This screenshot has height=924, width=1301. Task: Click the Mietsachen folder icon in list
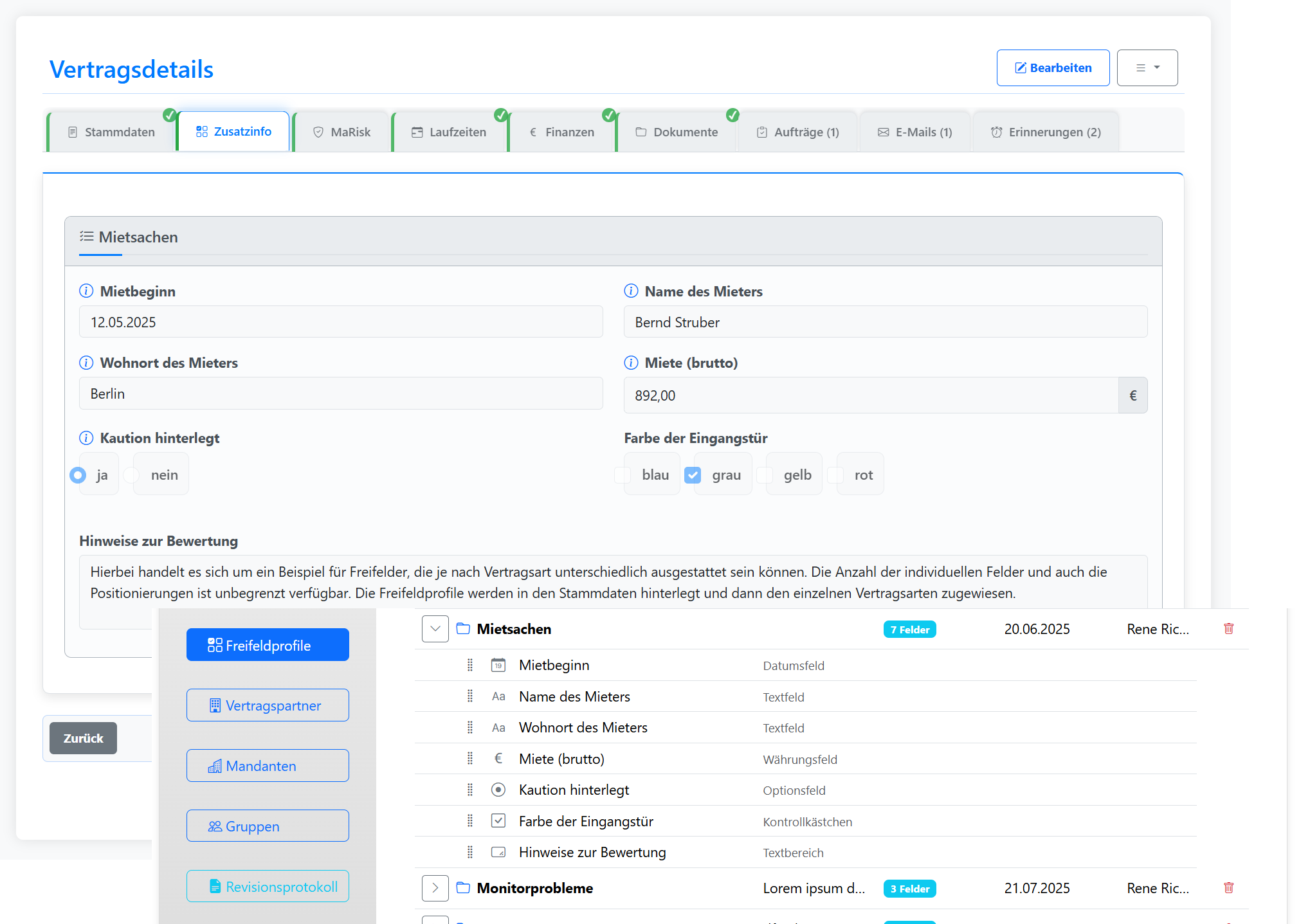pyautogui.click(x=463, y=629)
